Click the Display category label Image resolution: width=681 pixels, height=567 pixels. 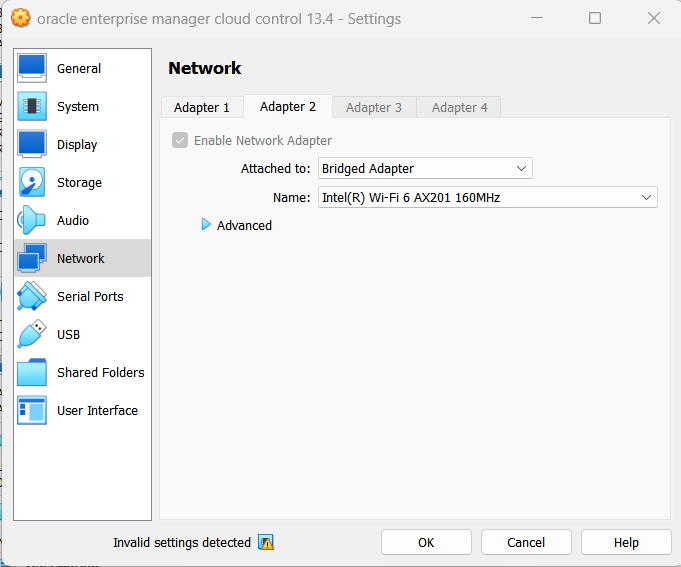coord(77,145)
